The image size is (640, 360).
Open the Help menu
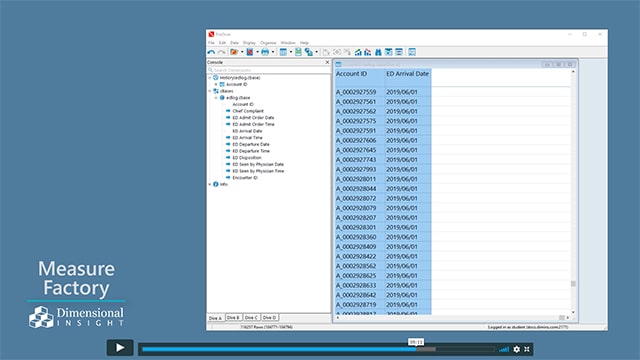[304, 42]
